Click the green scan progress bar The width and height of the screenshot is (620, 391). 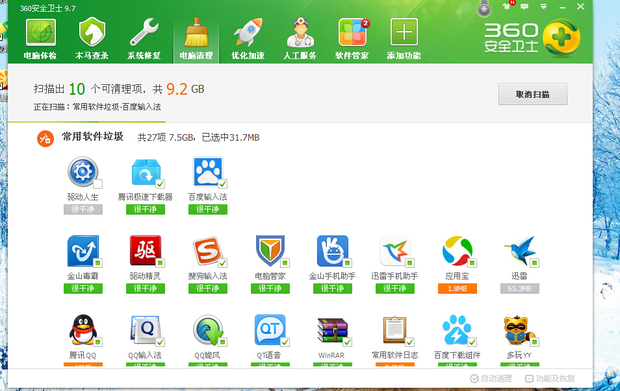coord(87,122)
